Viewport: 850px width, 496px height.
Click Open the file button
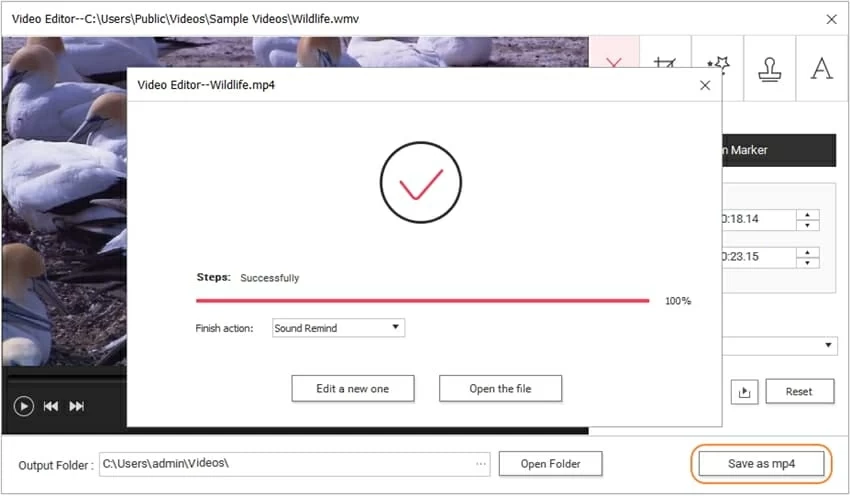(500, 389)
